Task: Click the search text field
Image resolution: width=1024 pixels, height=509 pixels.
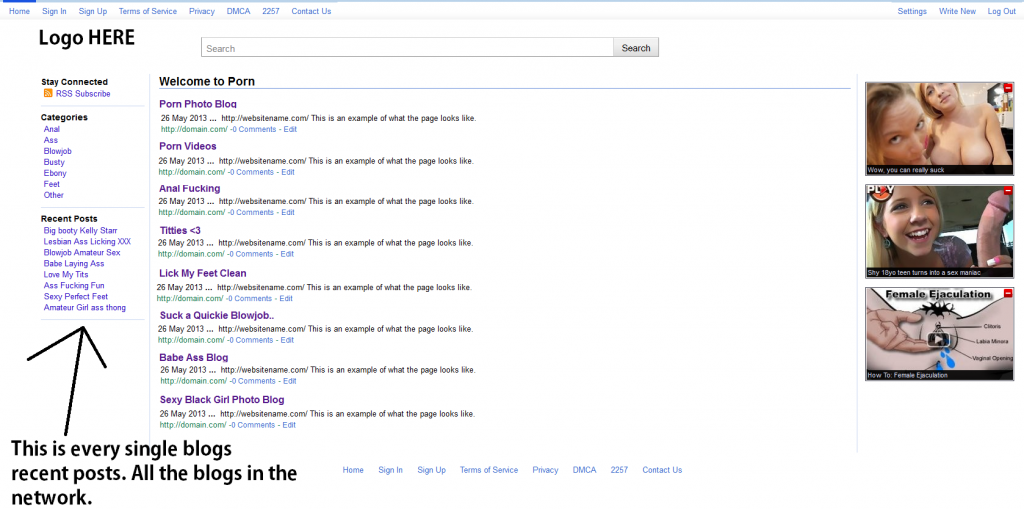Action: [407, 48]
